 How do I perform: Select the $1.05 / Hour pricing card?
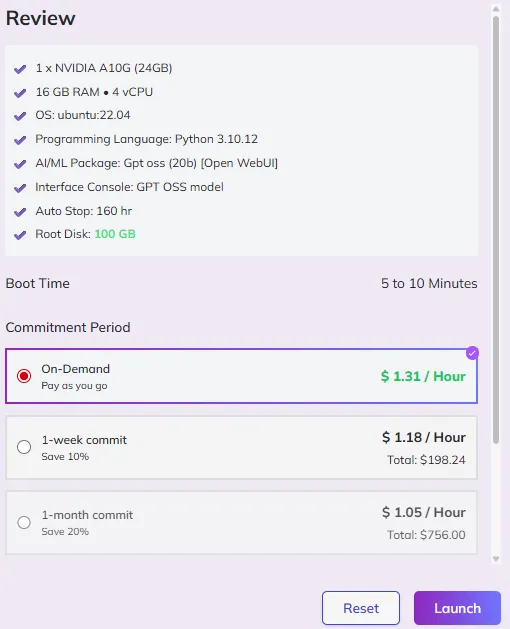(x=241, y=523)
